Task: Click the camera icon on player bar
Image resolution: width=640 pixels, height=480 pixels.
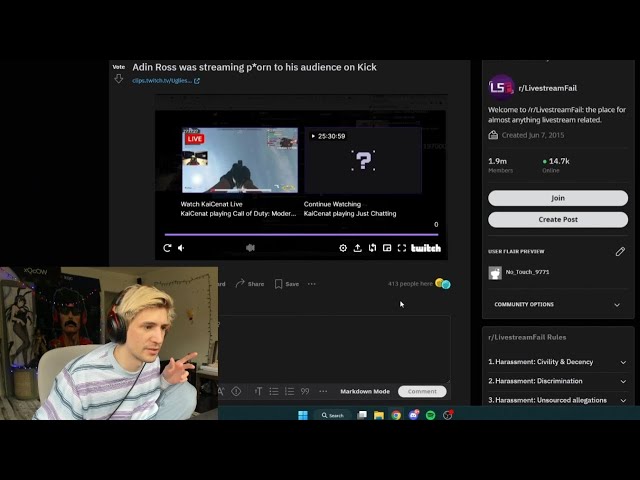Action: [250, 248]
